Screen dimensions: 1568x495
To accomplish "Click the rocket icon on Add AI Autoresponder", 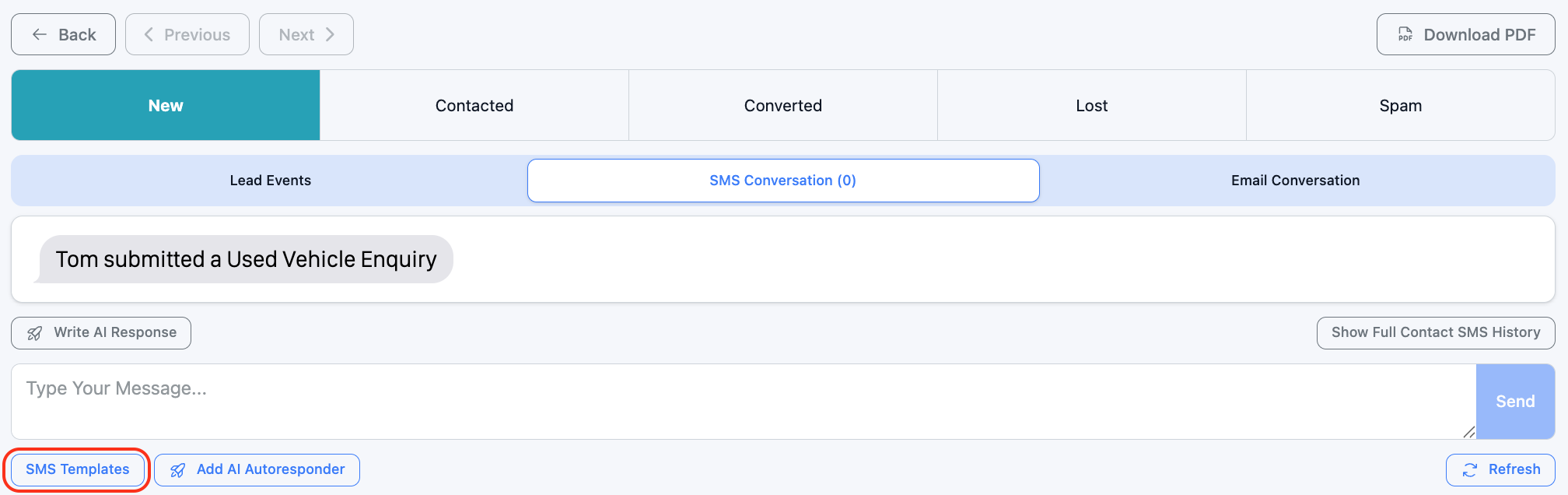I will (x=178, y=470).
